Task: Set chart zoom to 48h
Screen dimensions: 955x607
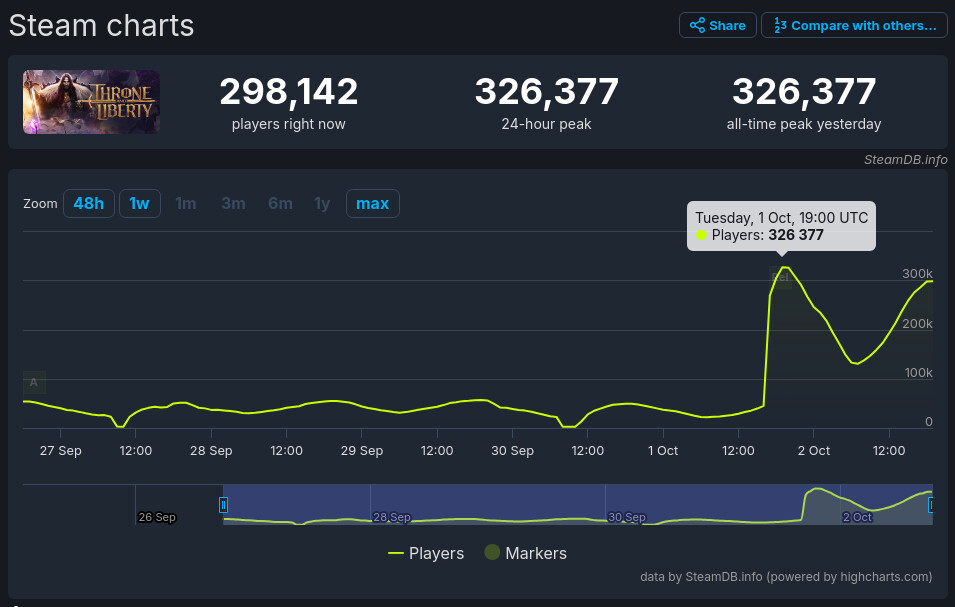Action: [88, 204]
